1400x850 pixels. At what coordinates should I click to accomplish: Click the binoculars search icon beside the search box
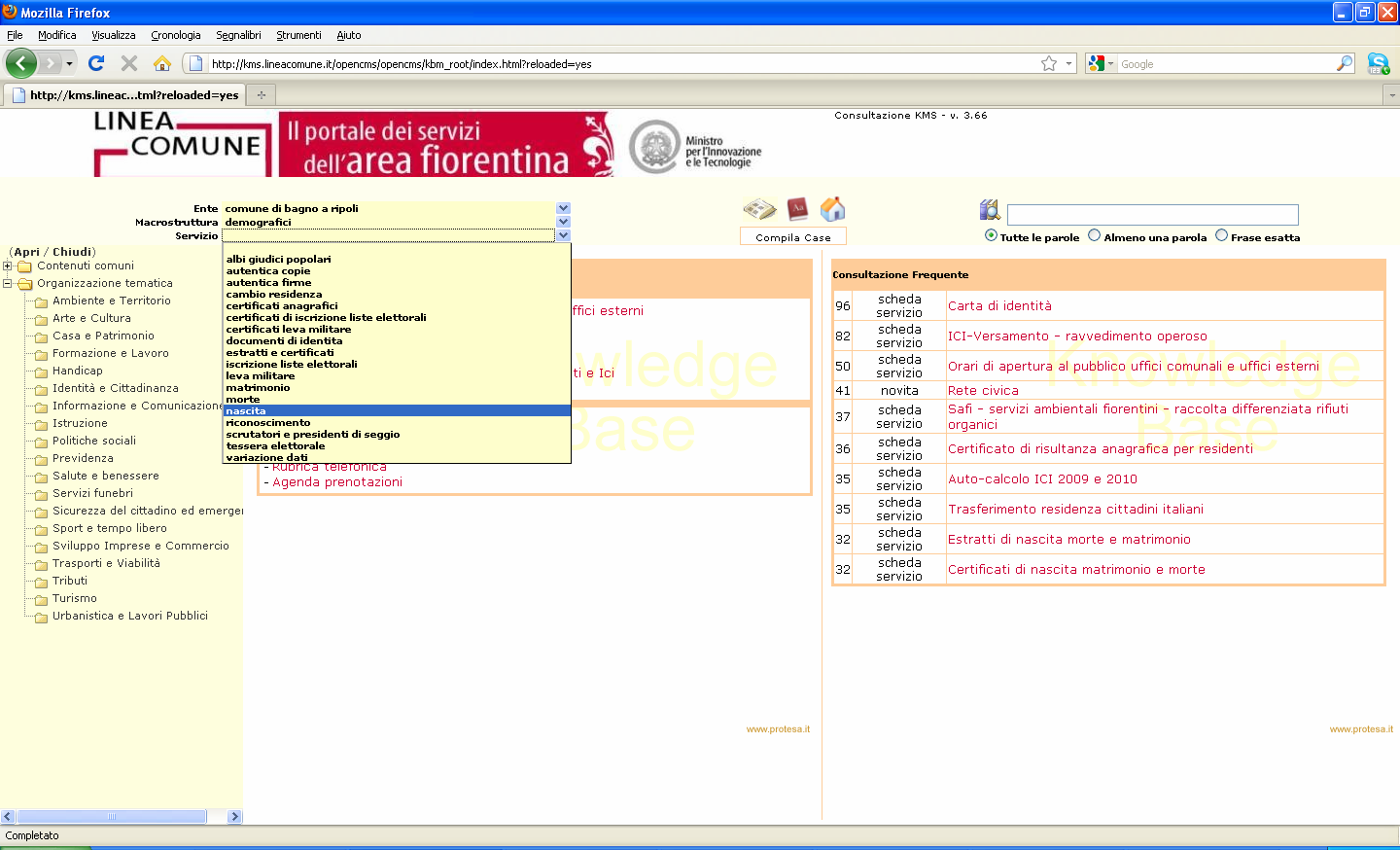click(990, 210)
